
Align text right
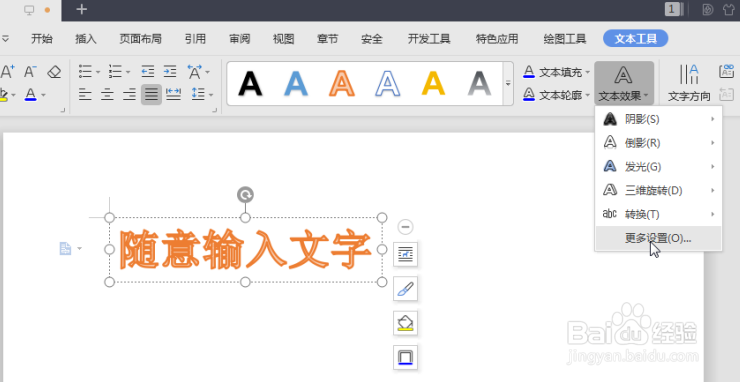click(129, 94)
